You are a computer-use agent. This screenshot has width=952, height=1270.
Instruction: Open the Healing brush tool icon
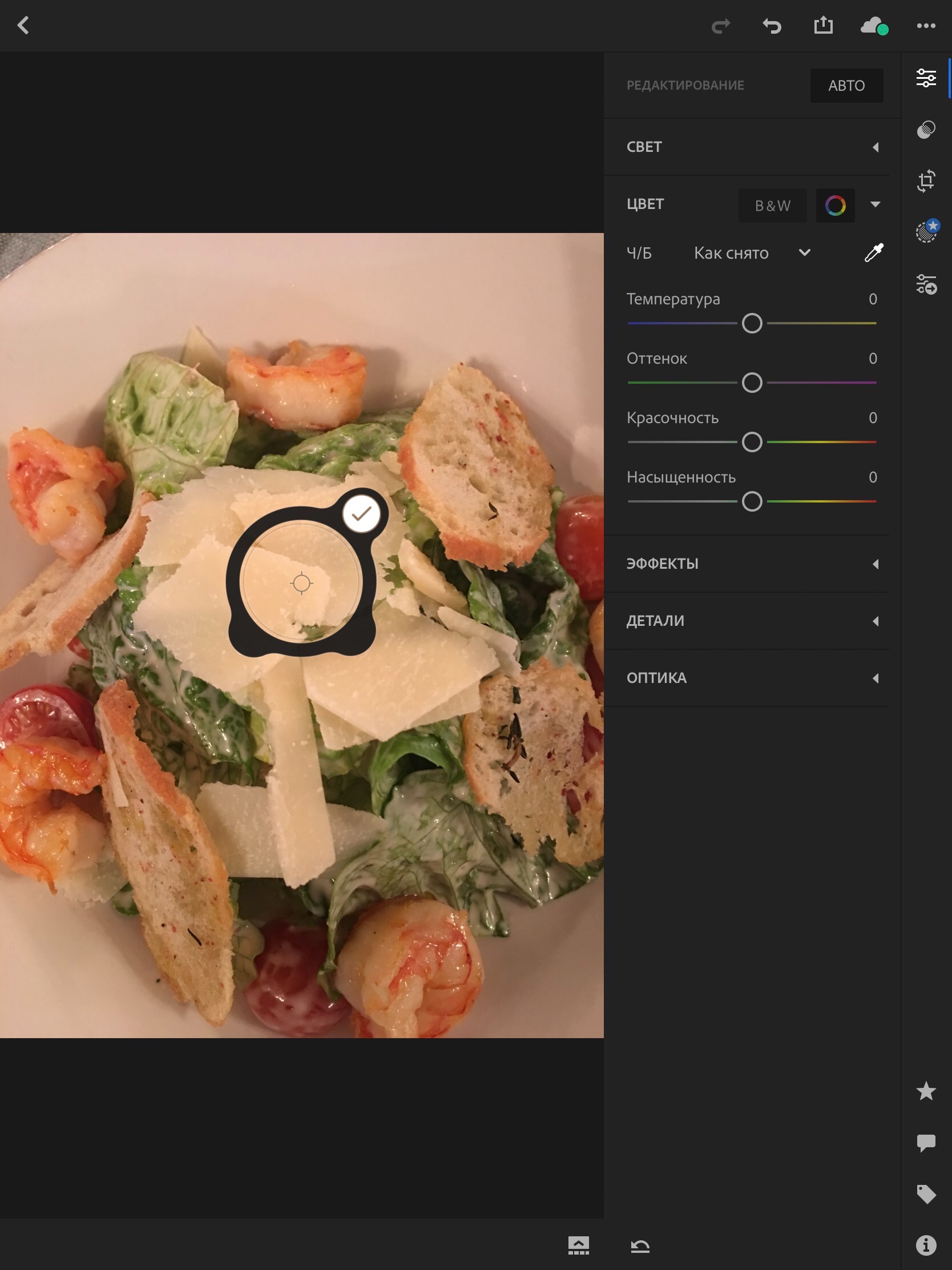[926, 130]
